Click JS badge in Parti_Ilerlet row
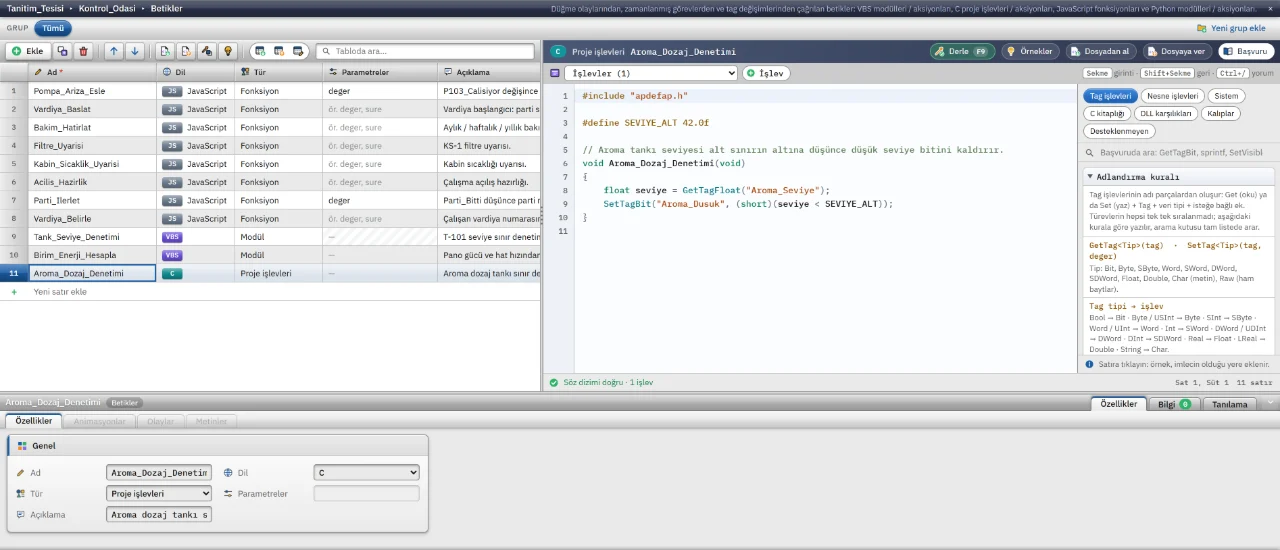This screenshot has width=1280, height=550. (172, 200)
